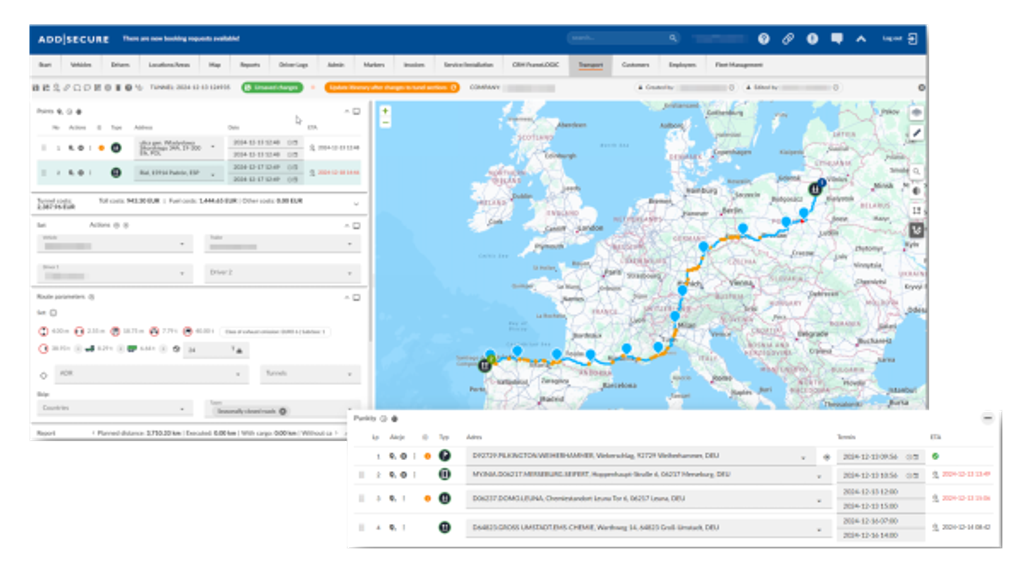1024x577 pixels.
Task: Open the Driver 2 dropdown
Action: click(x=283, y=273)
